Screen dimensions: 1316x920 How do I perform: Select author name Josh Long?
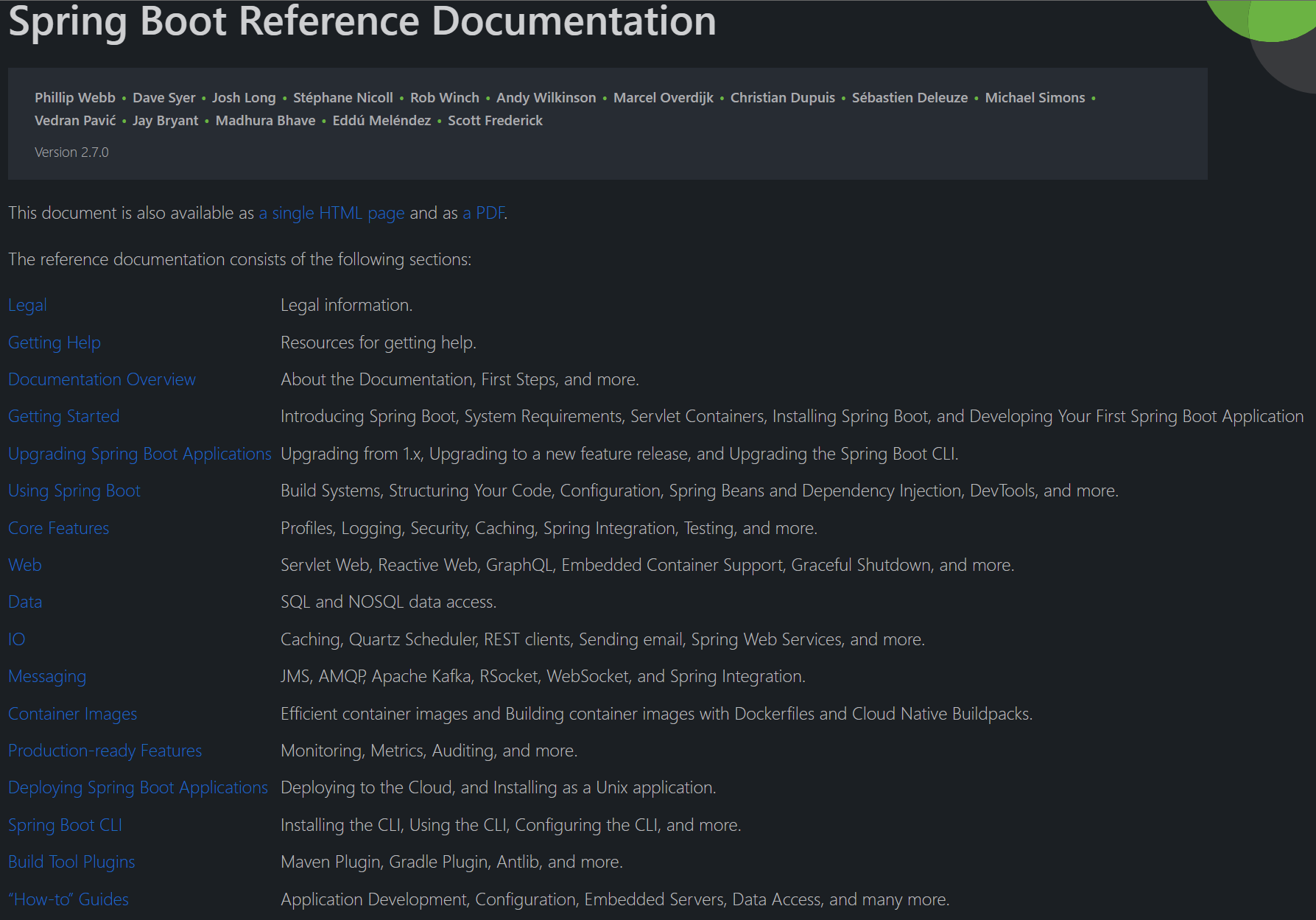point(244,98)
